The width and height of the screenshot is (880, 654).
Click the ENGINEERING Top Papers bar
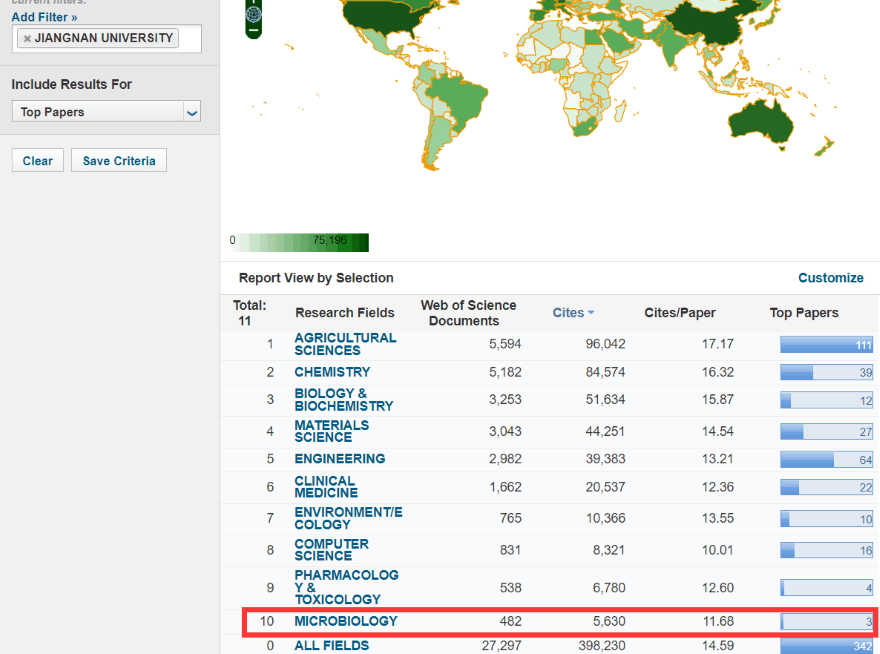[825, 459]
